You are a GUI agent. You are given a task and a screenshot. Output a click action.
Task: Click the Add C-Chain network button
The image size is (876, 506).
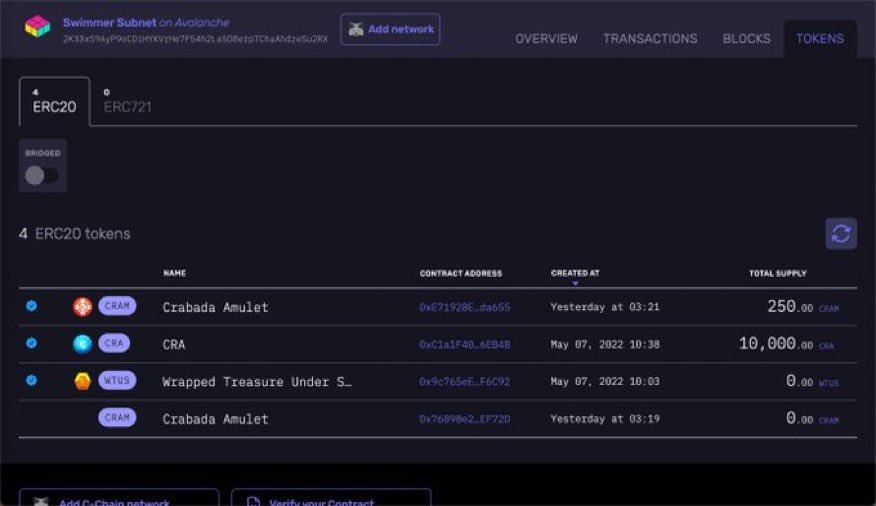118,498
